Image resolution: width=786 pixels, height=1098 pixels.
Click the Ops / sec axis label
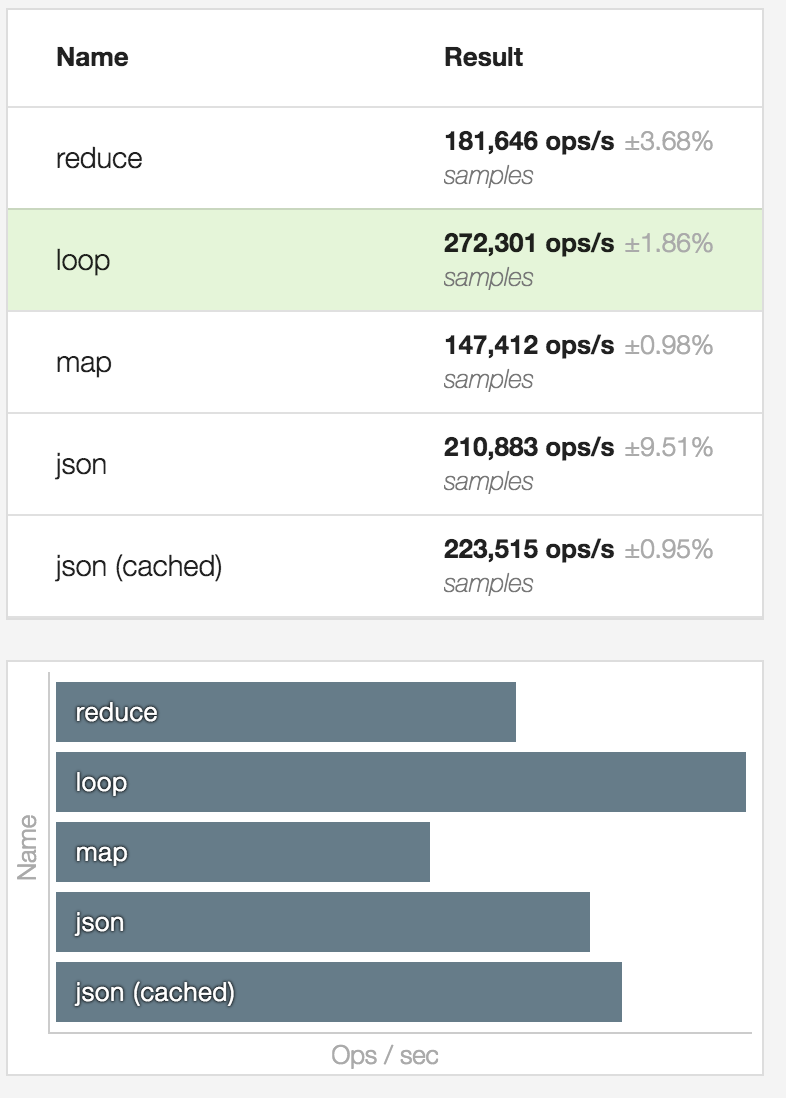pos(385,1055)
